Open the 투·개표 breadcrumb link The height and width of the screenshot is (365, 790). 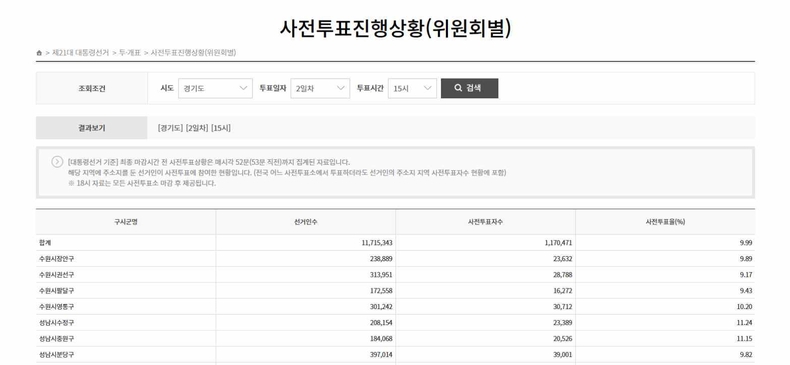click(x=130, y=52)
